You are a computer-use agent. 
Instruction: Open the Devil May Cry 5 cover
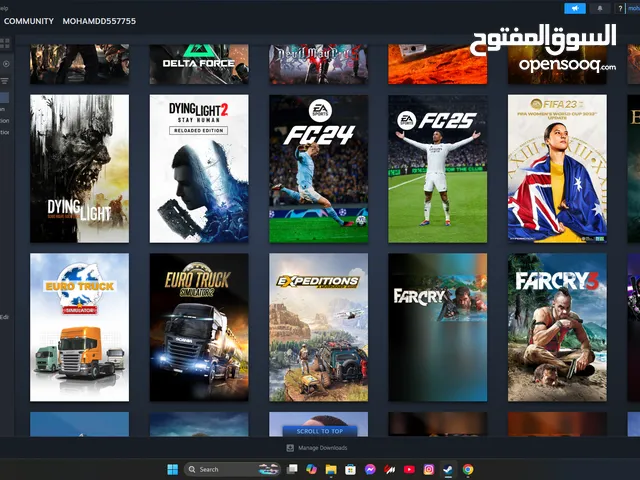(x=318, y=64)
